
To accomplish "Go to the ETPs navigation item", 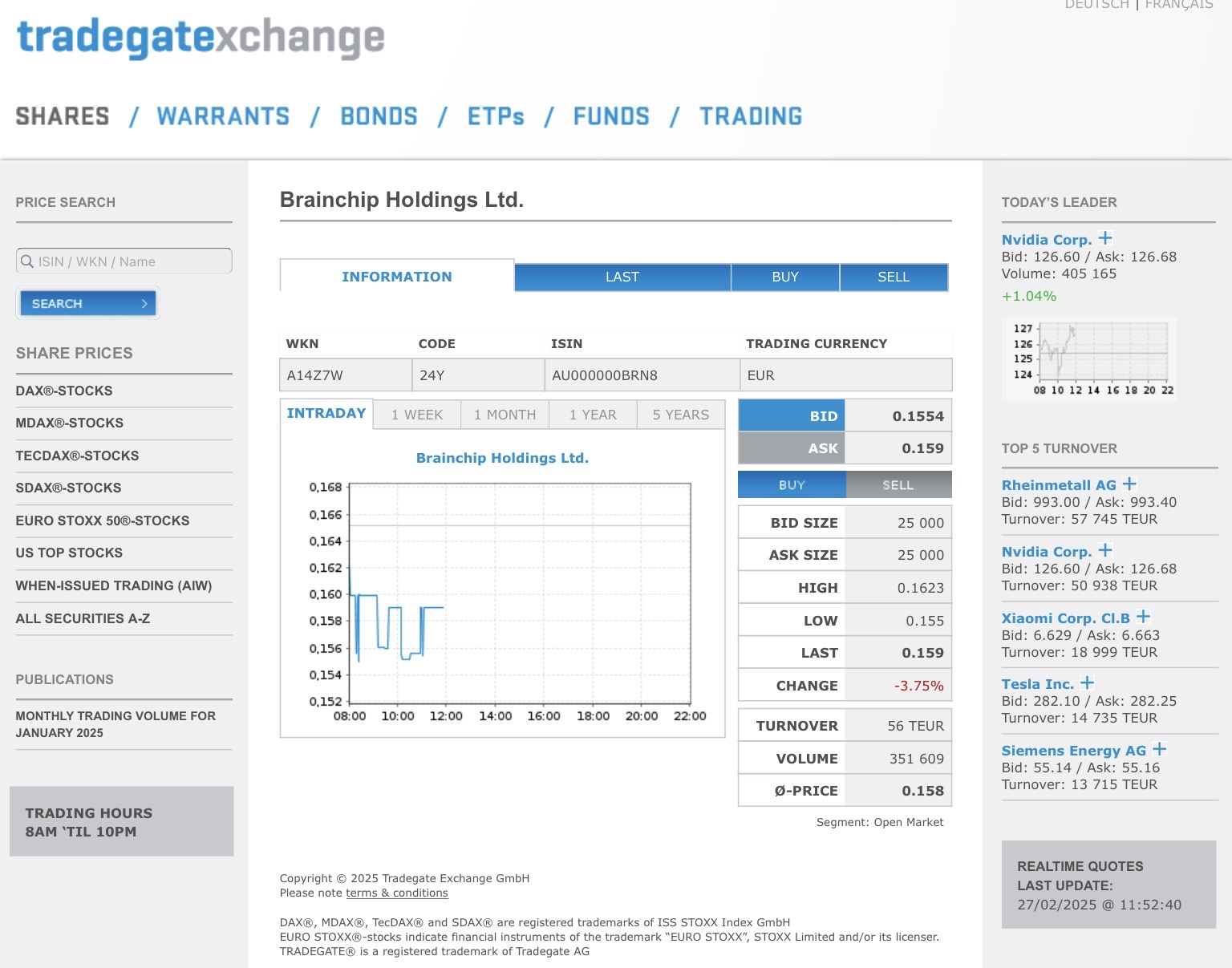I will pyautogui.click(x=496, y=116).
